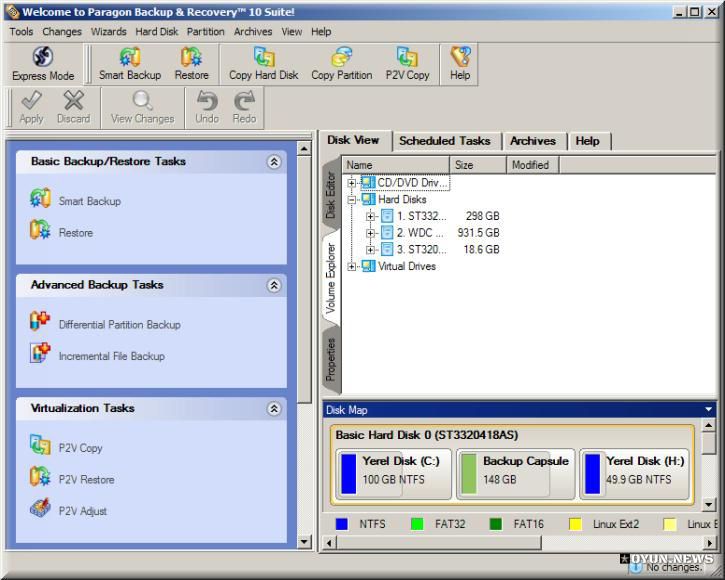Open Help from the toolbar icon

(x=460, y=64)
